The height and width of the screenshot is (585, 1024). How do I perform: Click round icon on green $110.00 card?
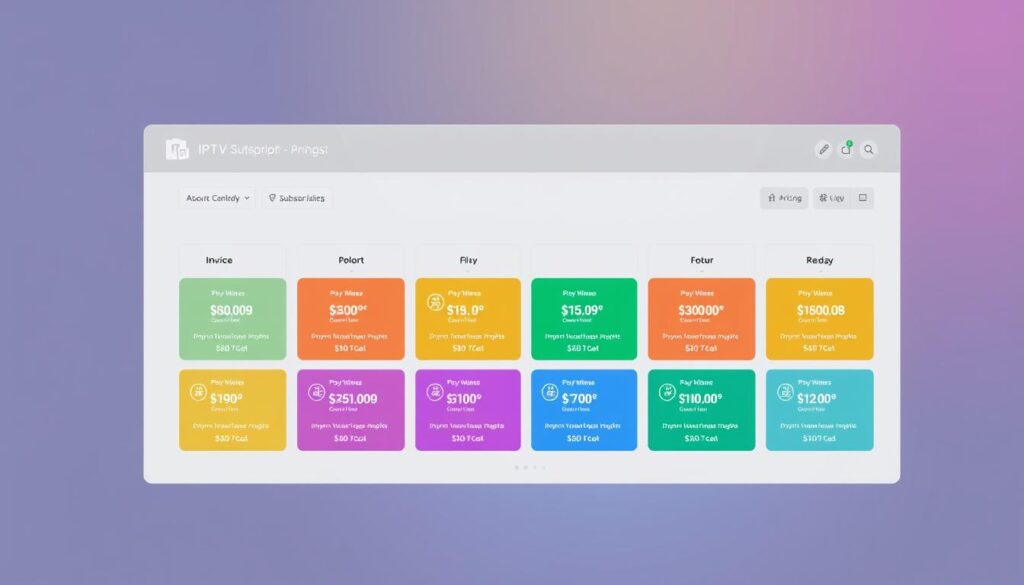(x=668, y=394)
